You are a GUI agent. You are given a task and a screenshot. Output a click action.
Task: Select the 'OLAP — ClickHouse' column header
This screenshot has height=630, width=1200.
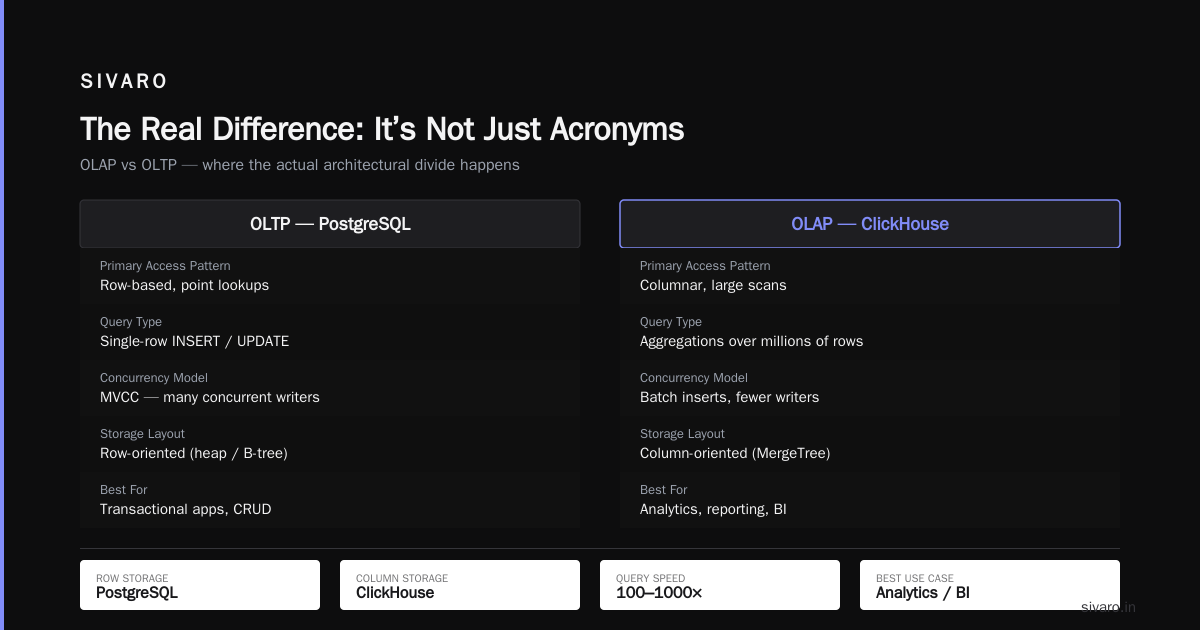click(x=870, y=224)
